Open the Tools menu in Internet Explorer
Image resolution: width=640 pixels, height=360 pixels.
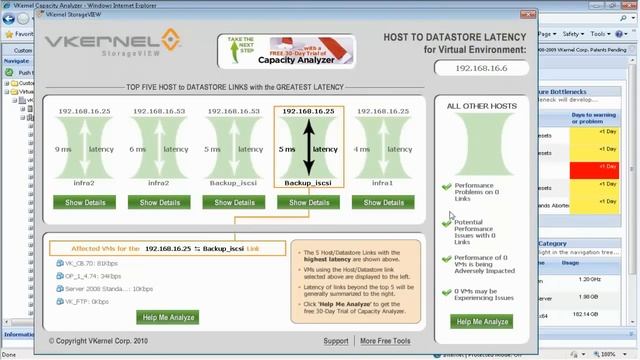tap(600, 34)
